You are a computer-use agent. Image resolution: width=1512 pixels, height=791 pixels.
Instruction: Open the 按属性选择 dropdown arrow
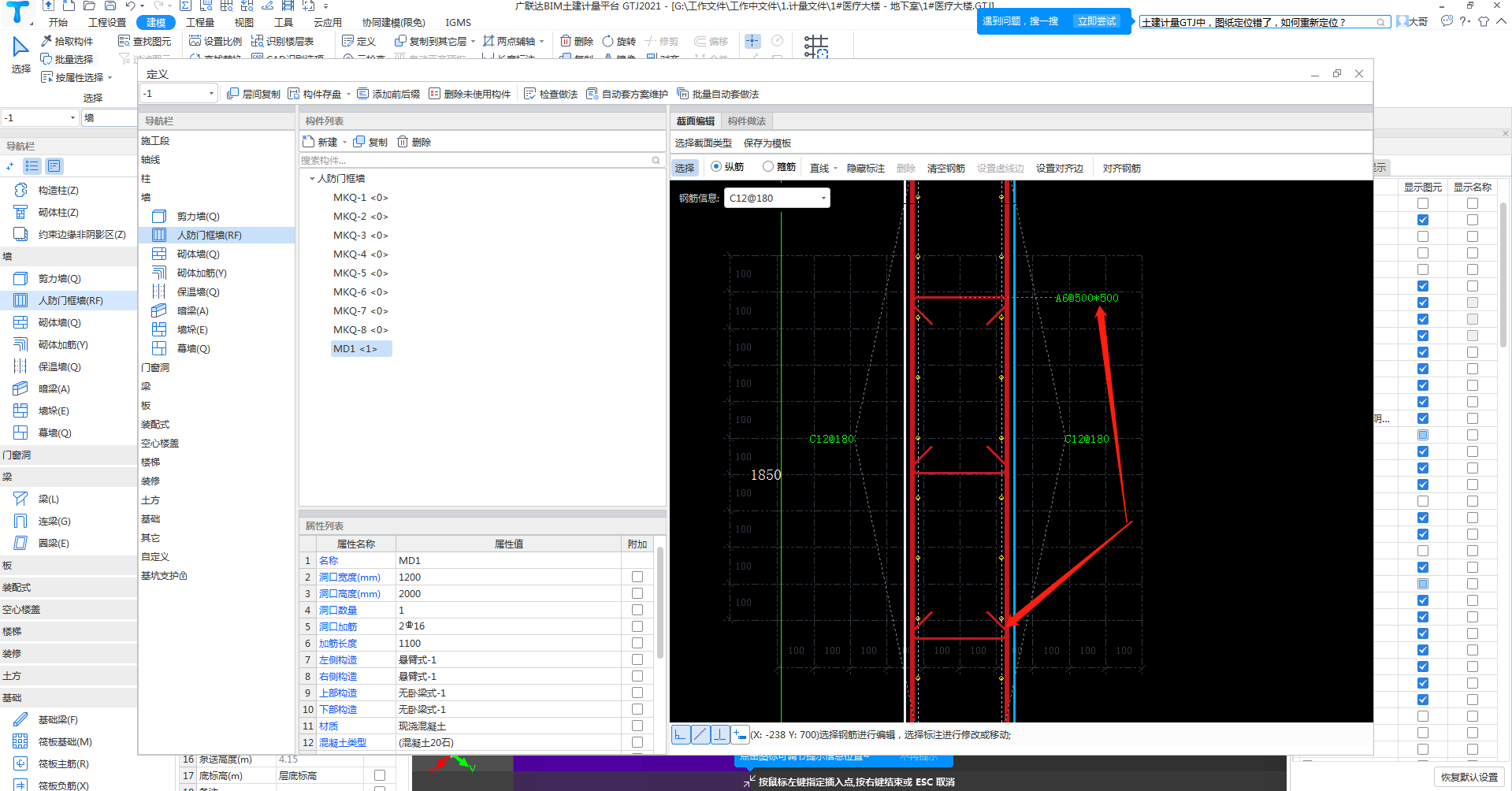point(110,77)
